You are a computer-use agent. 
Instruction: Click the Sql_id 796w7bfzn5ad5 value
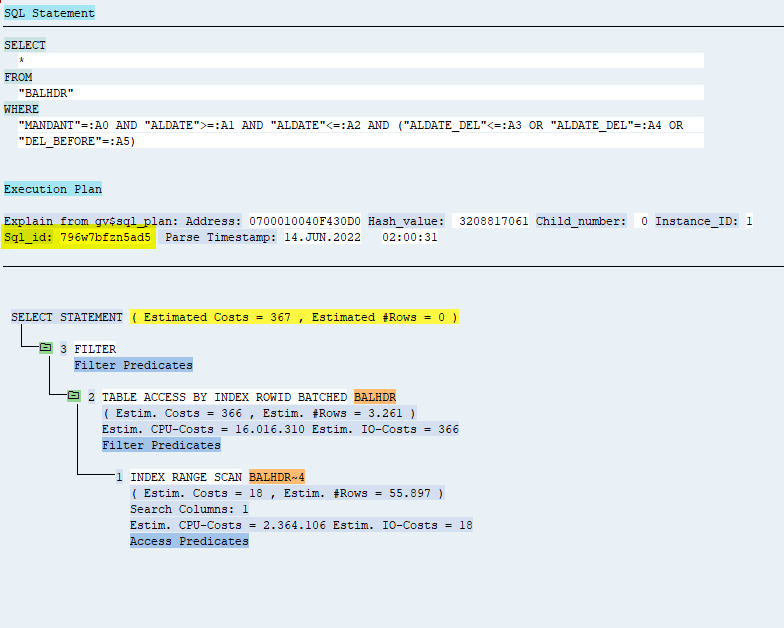(106, 237)
